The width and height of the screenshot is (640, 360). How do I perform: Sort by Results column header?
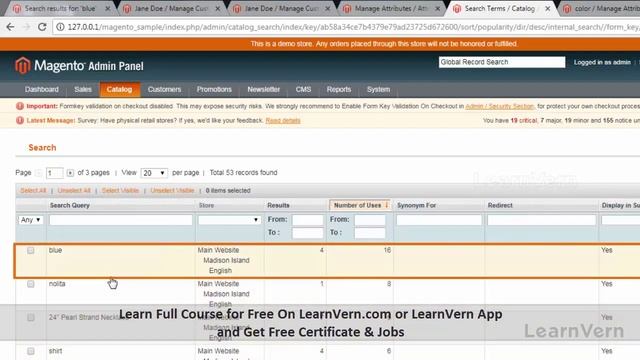pyautogui.click(x=278, y=205)
